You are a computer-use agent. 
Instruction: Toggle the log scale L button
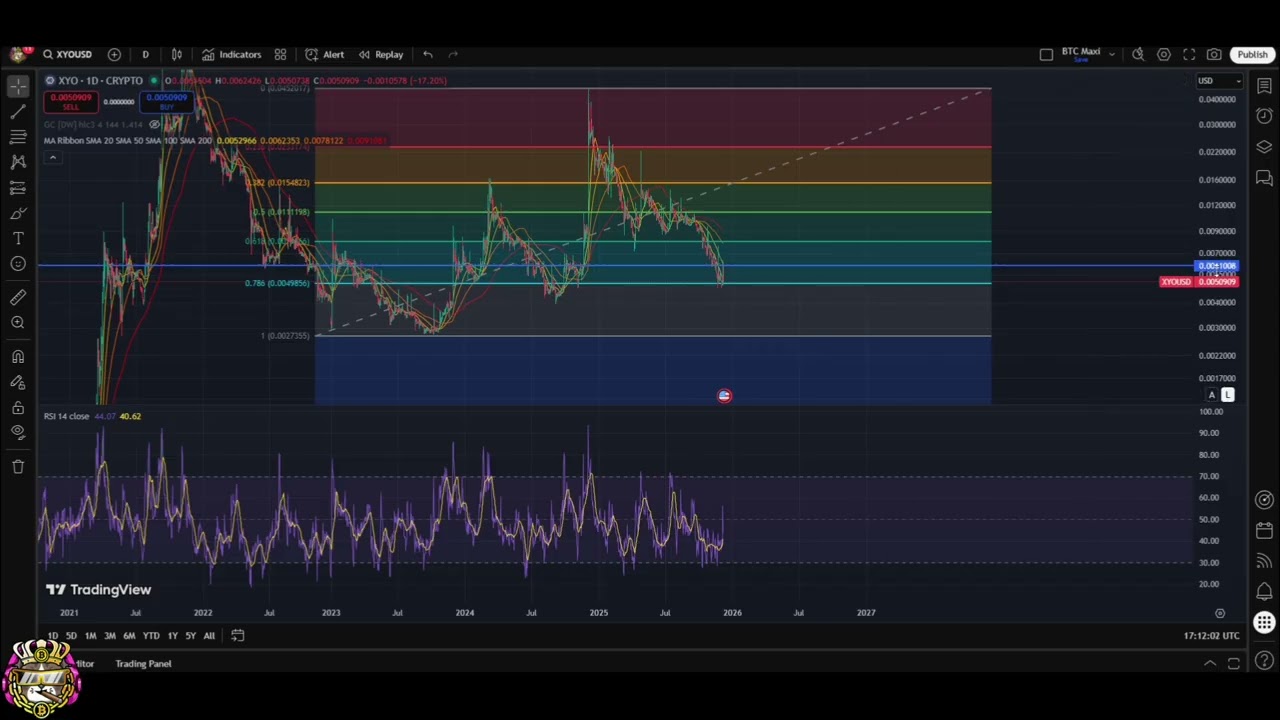tap(1227, 395)
